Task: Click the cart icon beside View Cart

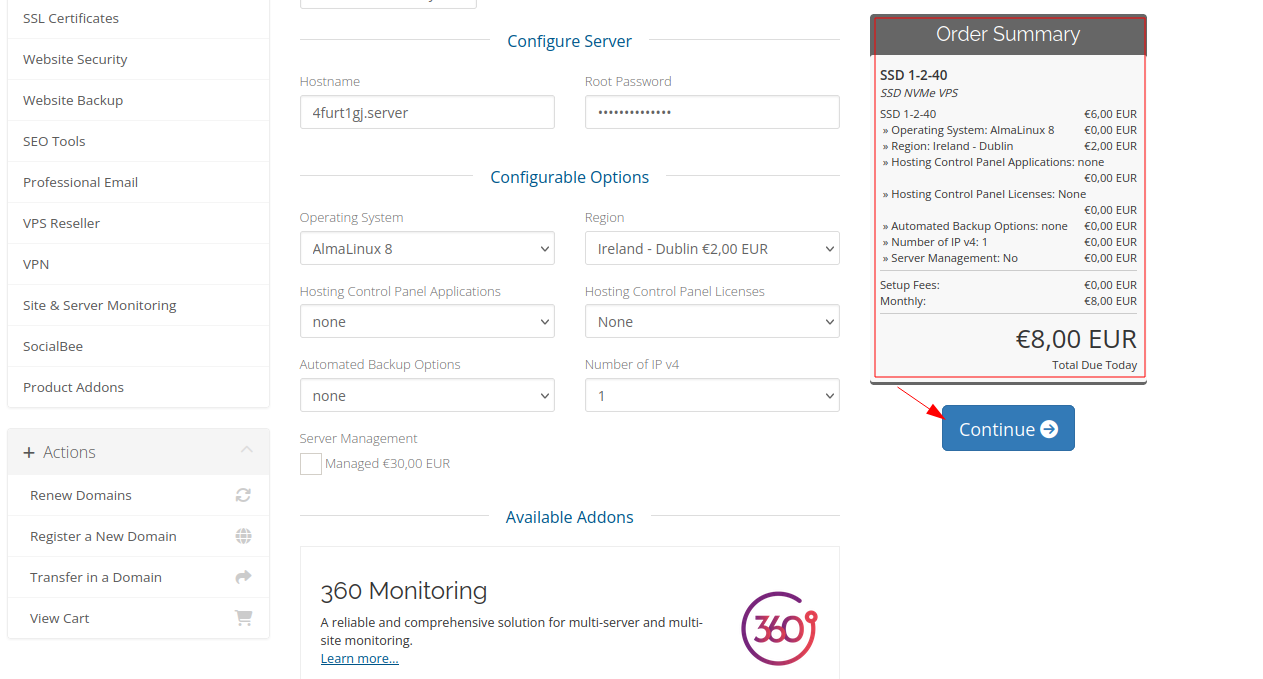Action: tap(243, 618)
